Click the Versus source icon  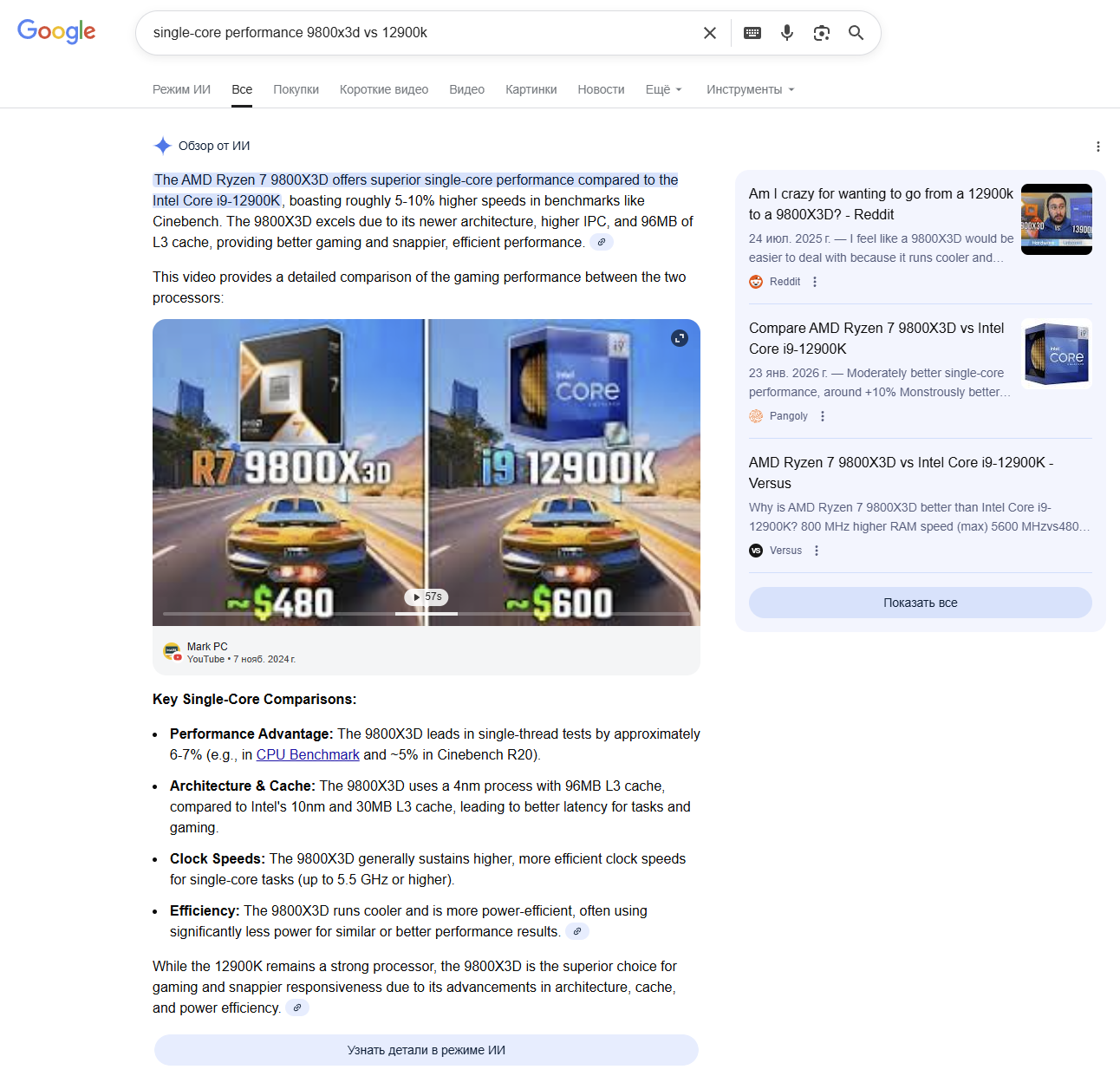tap(756, 551)
